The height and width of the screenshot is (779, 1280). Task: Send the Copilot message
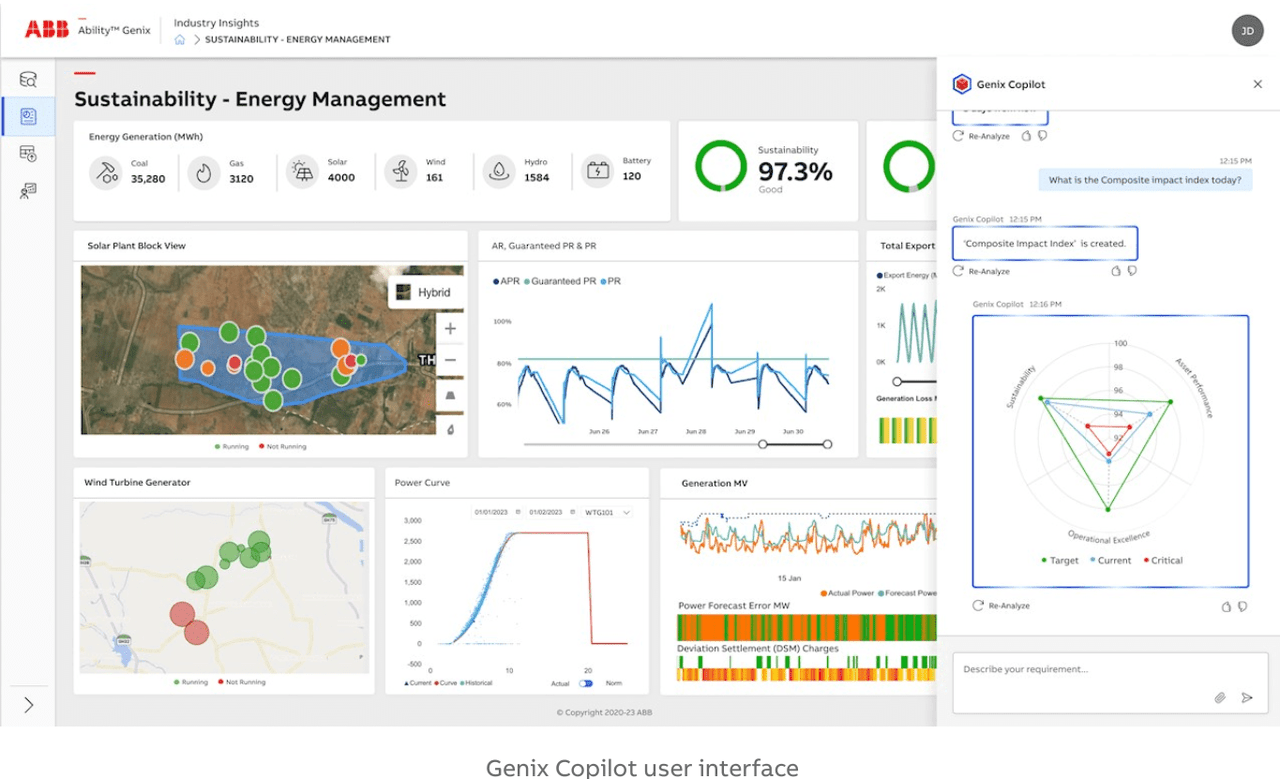point(1247,698)
